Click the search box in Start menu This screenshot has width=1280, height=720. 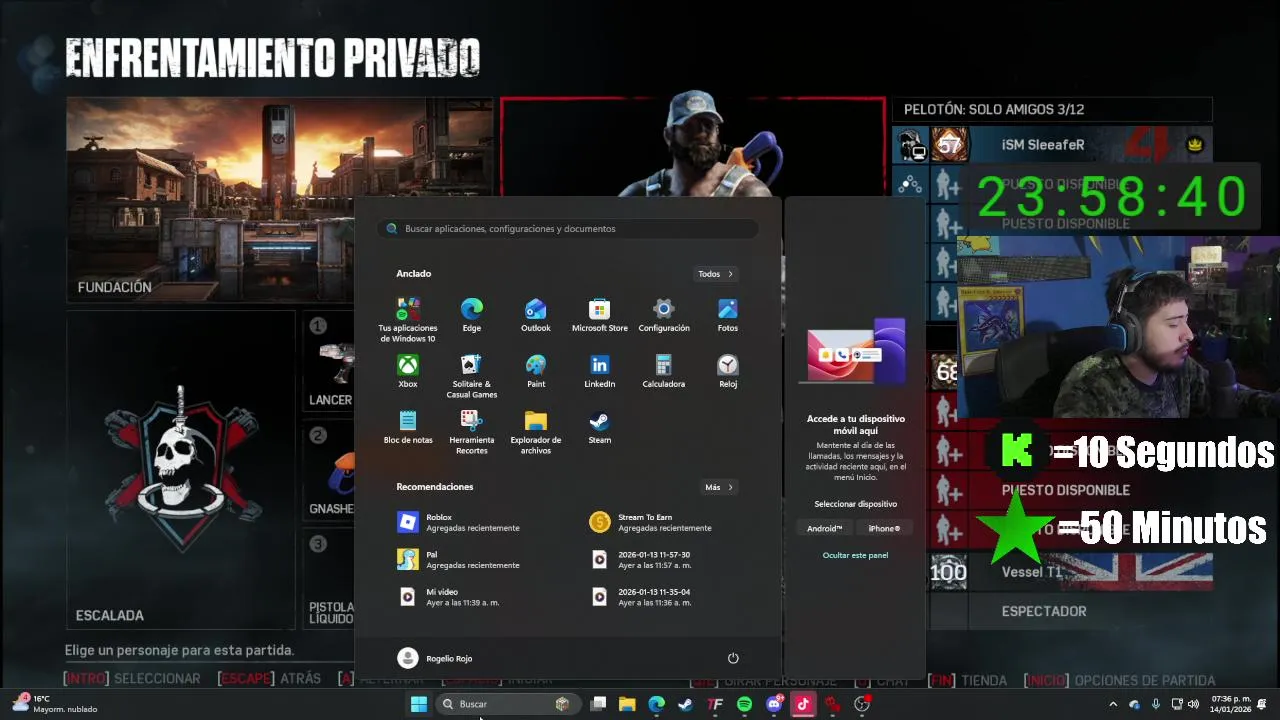pos(568,229)
